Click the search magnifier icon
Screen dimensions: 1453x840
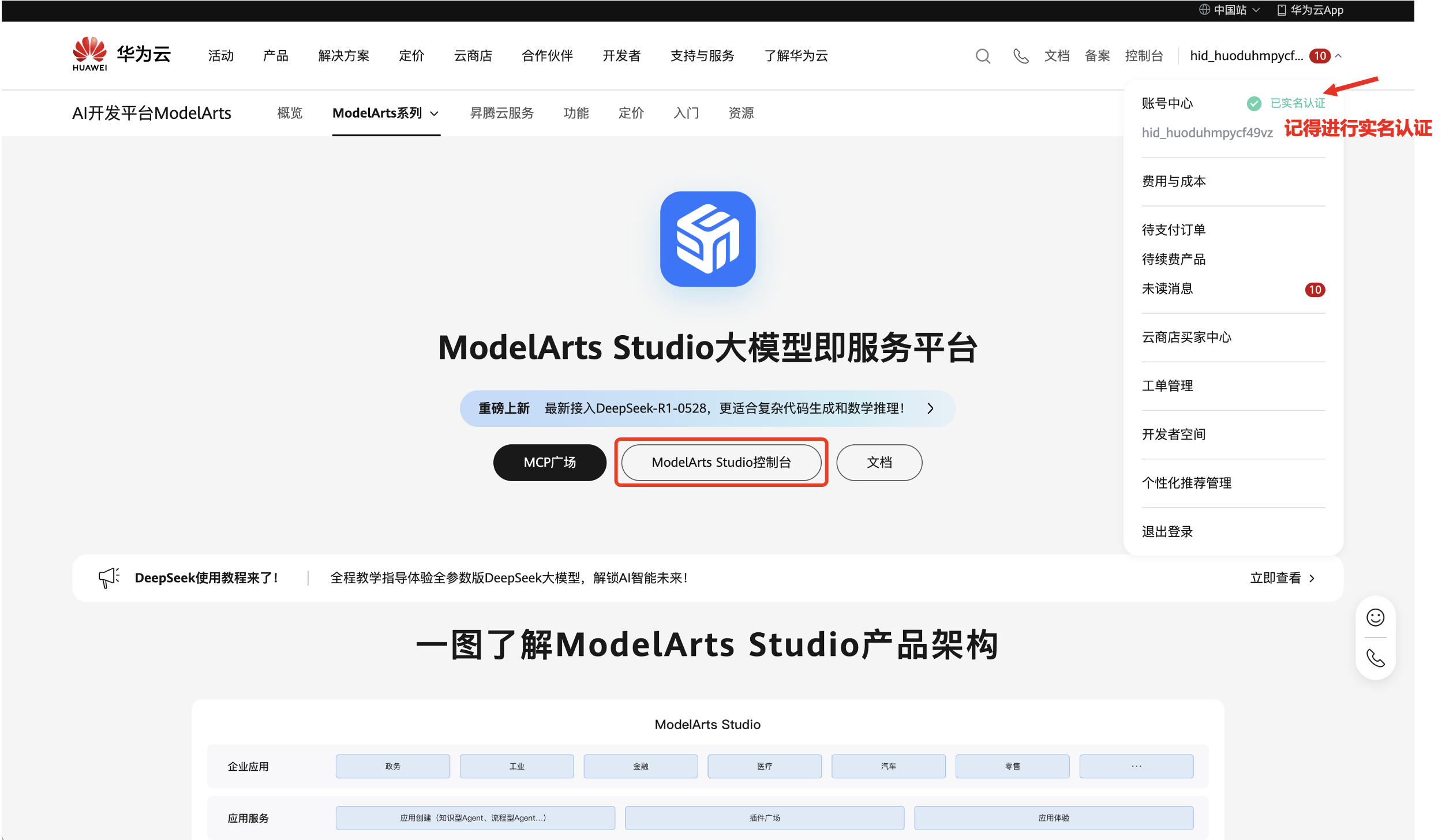click(983, 56)
